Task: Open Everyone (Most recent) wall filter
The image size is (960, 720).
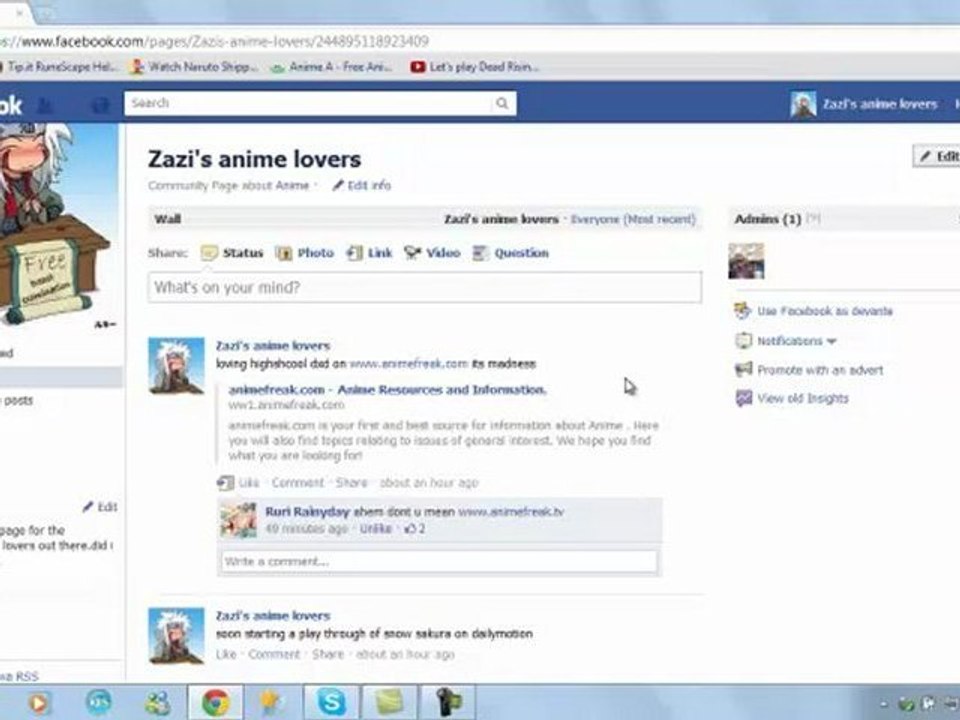Action: pyautogui.click(x=632, y=219)
